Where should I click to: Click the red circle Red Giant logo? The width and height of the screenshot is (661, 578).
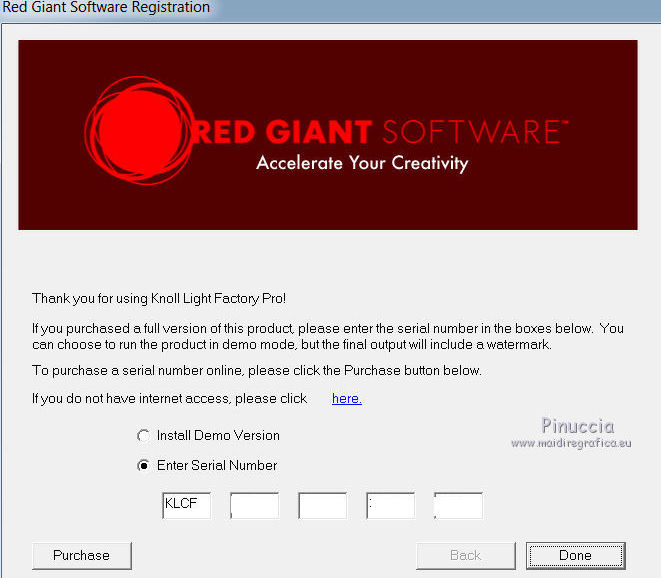click(x=139, y=130)
